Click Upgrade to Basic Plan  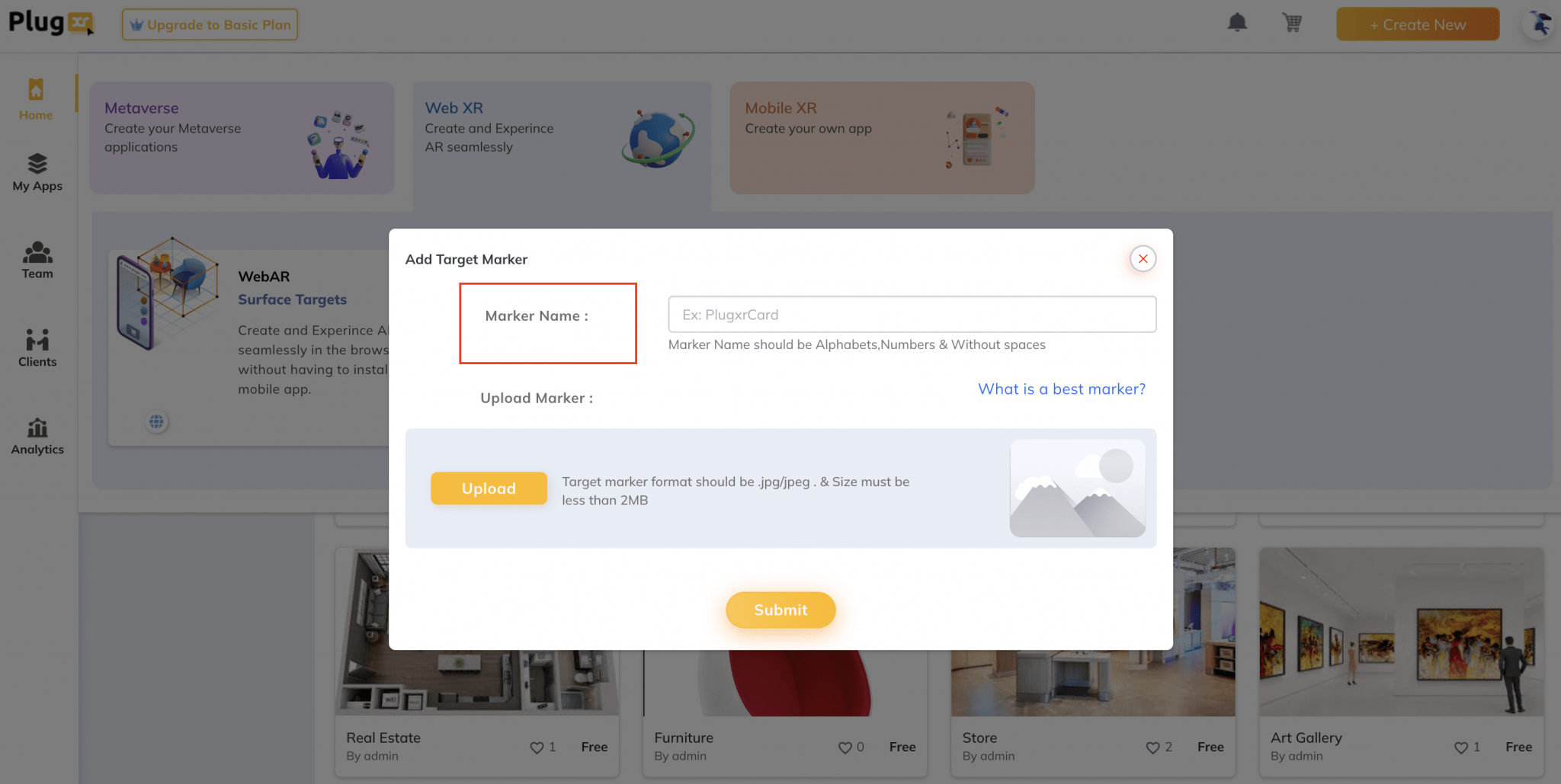[210, 24]
